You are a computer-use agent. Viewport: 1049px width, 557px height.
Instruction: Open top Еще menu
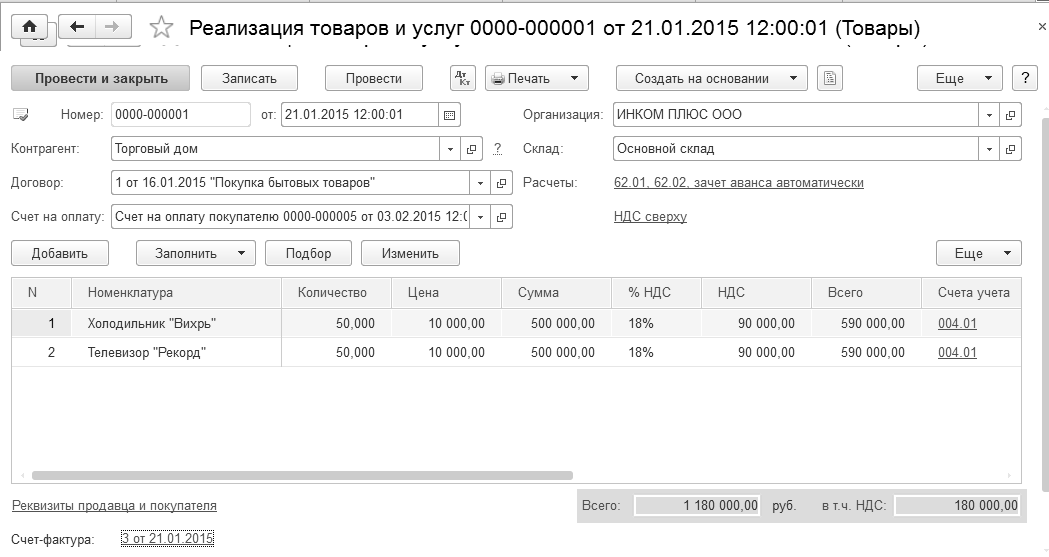tap(959, 78)
